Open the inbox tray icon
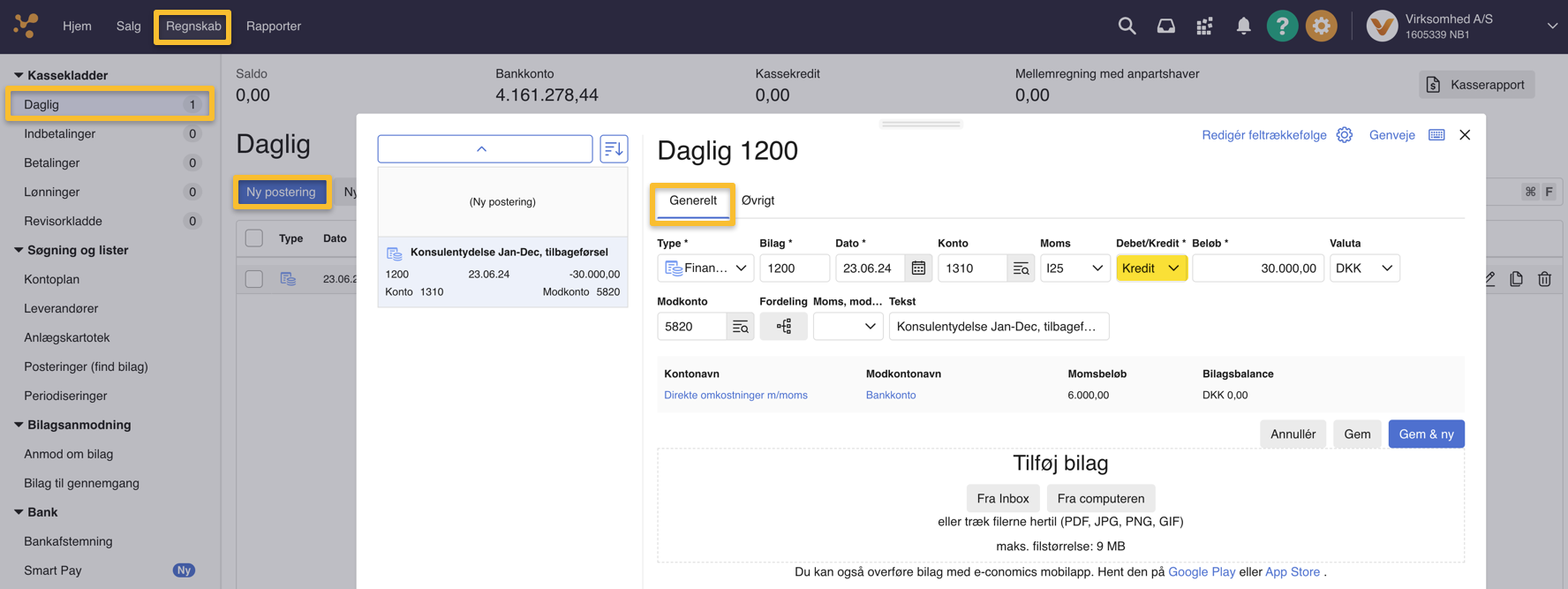This screenshot has width=1568, height=589. [x=1165, y=26]
